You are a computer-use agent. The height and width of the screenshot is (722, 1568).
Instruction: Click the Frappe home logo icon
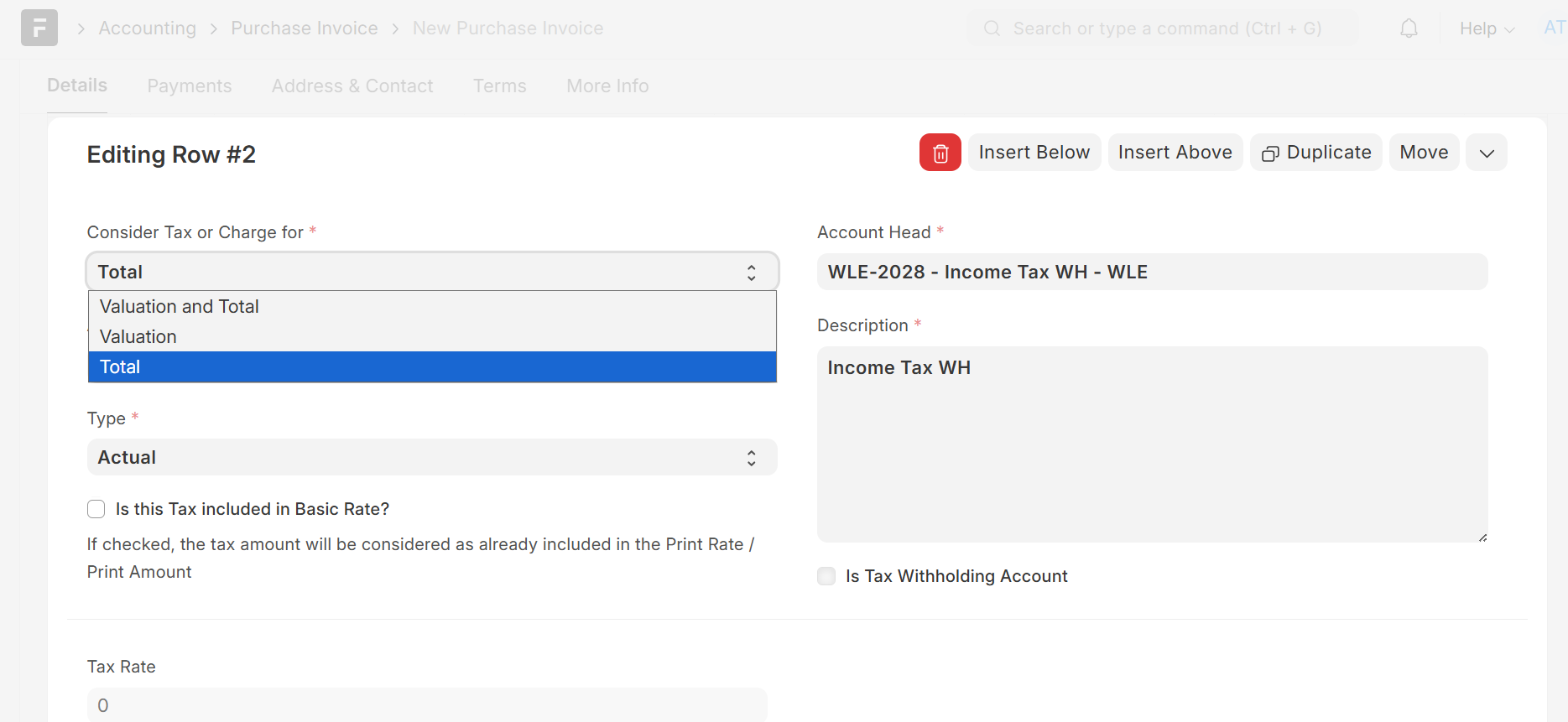pos(39,28)
